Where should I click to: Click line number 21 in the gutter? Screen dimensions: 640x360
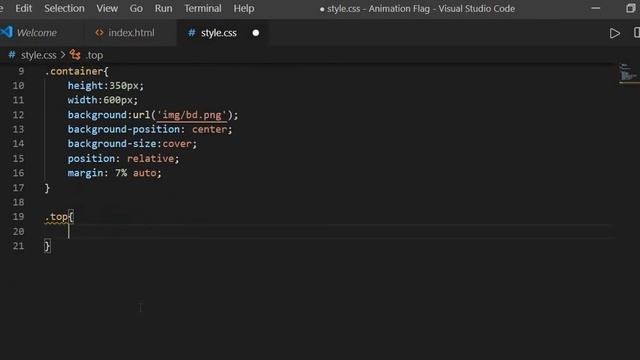(x=18, y=246)
